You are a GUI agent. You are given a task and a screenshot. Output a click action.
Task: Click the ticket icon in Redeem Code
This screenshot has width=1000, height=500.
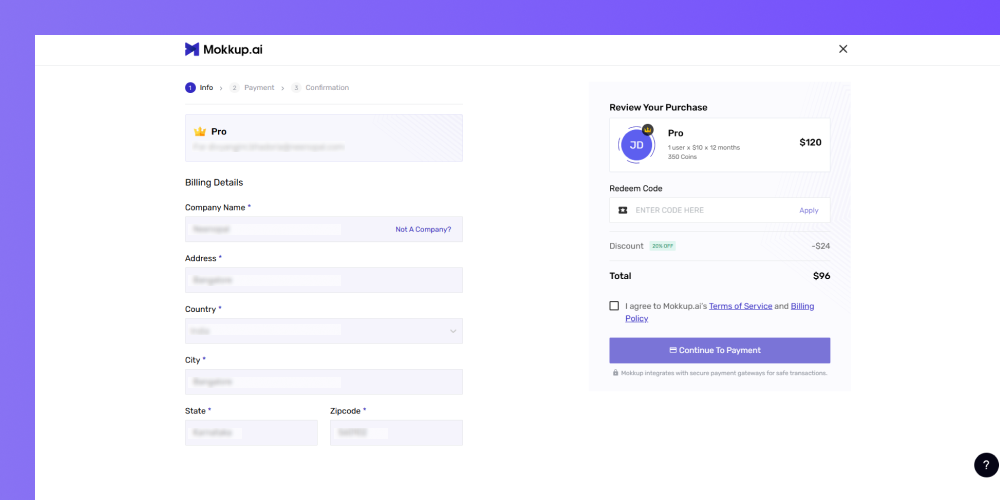click(x=623, y=210)
